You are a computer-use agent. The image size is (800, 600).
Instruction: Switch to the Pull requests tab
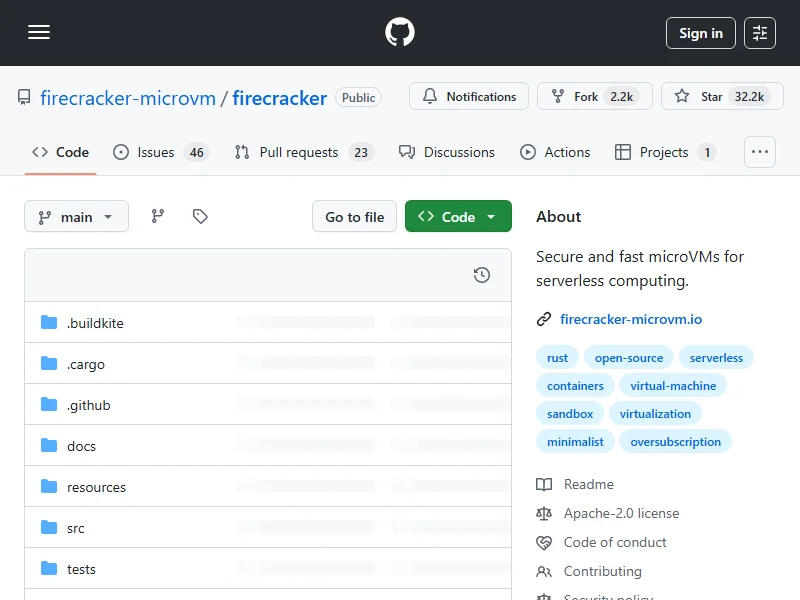coord(298,152)
